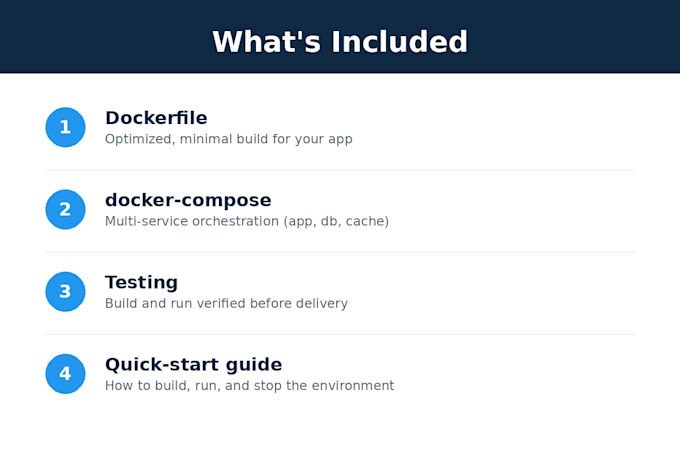
Task: Click the Dockerfile heading
Action: (x=156, y=118)
